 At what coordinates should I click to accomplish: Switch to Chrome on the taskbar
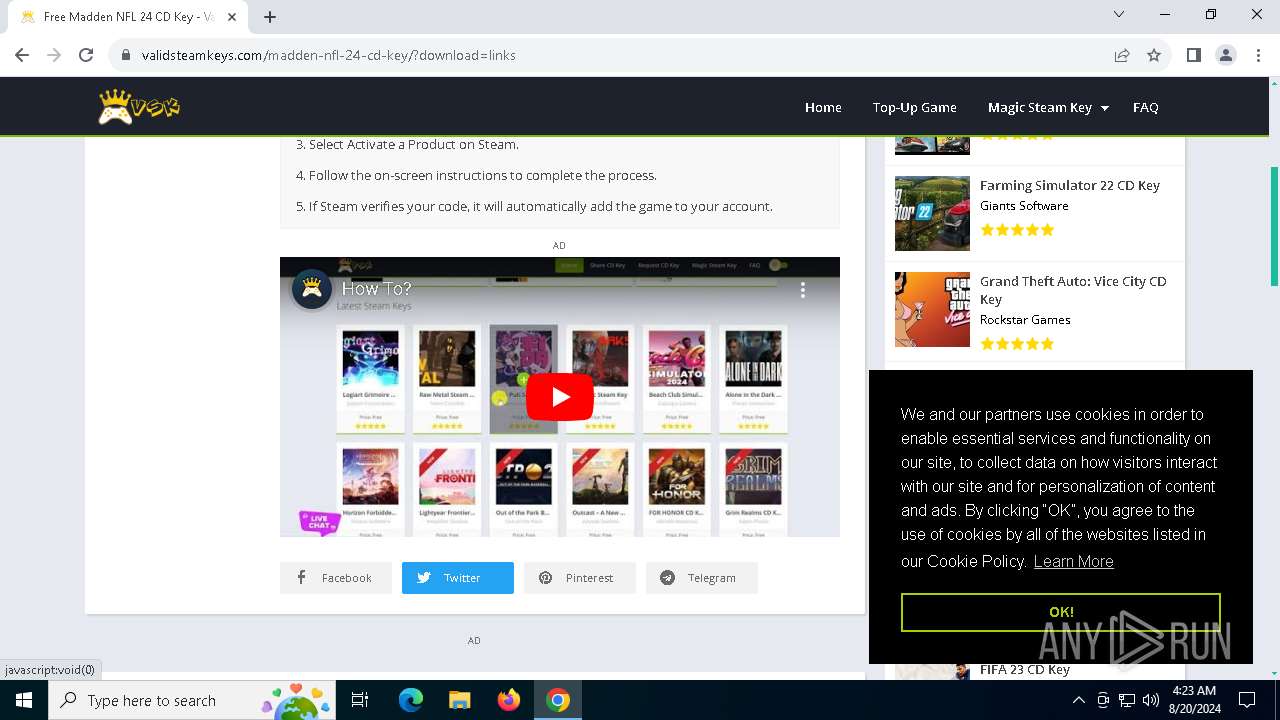click(558, 700)
